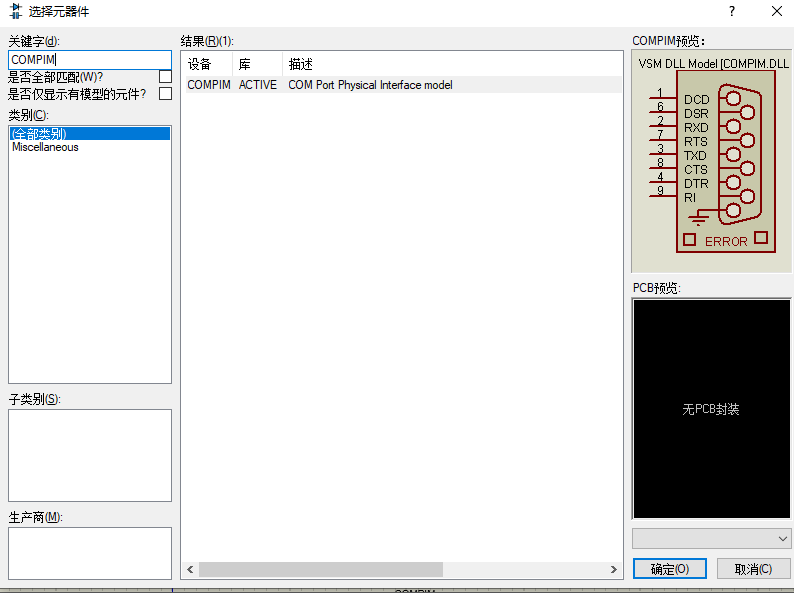This screenshot has width=794, height=593.
Task: Click the COM Port Physical Interface model description
Action: click(370, 85)
